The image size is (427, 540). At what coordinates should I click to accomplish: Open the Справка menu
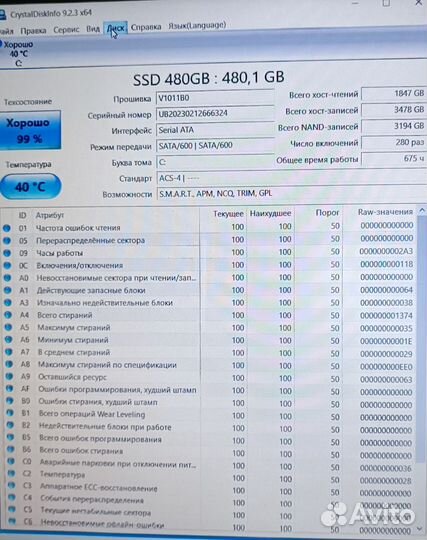pos(146,27)
